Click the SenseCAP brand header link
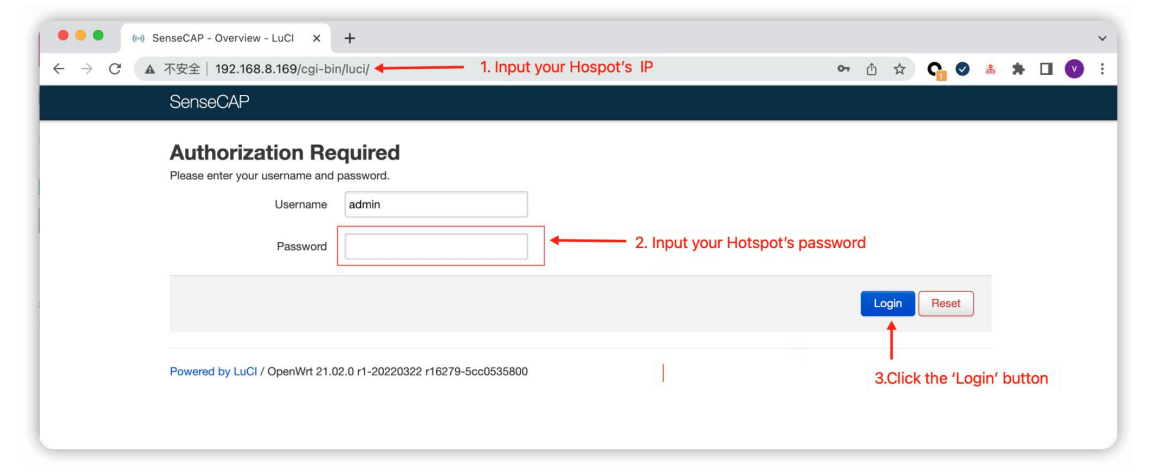Image resolution: width=1164 pixels, height=474 pixels. pyautogui.click(x=209, y=102)
